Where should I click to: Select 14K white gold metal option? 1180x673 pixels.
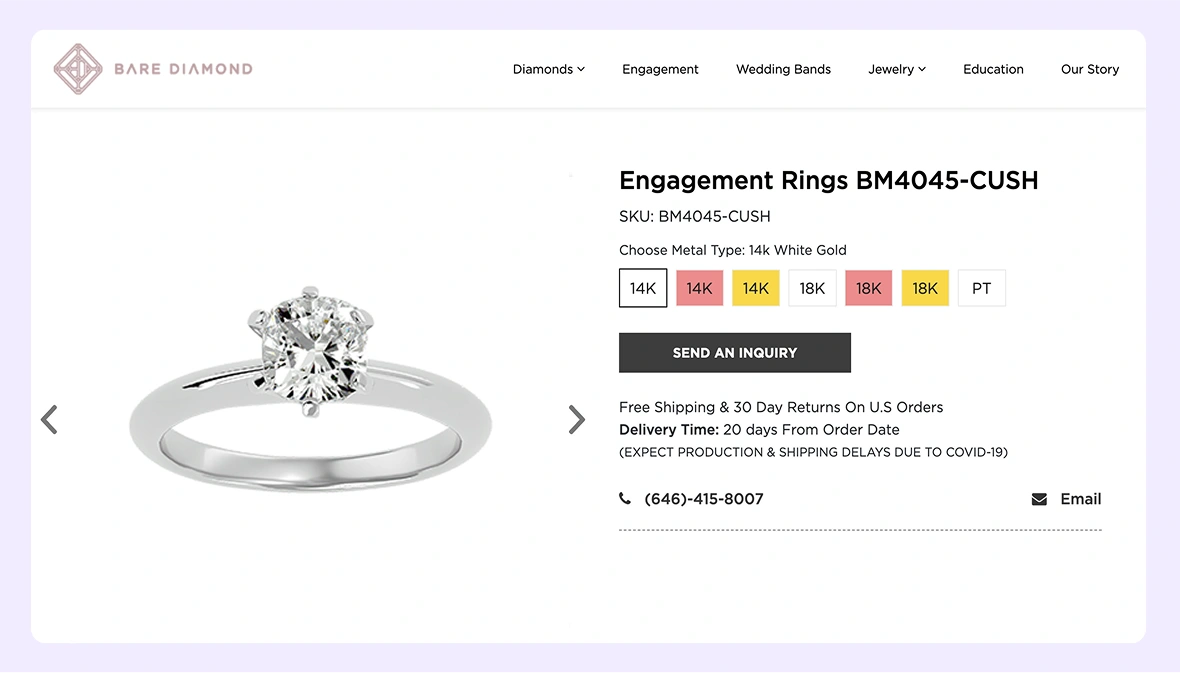[643, 288]
